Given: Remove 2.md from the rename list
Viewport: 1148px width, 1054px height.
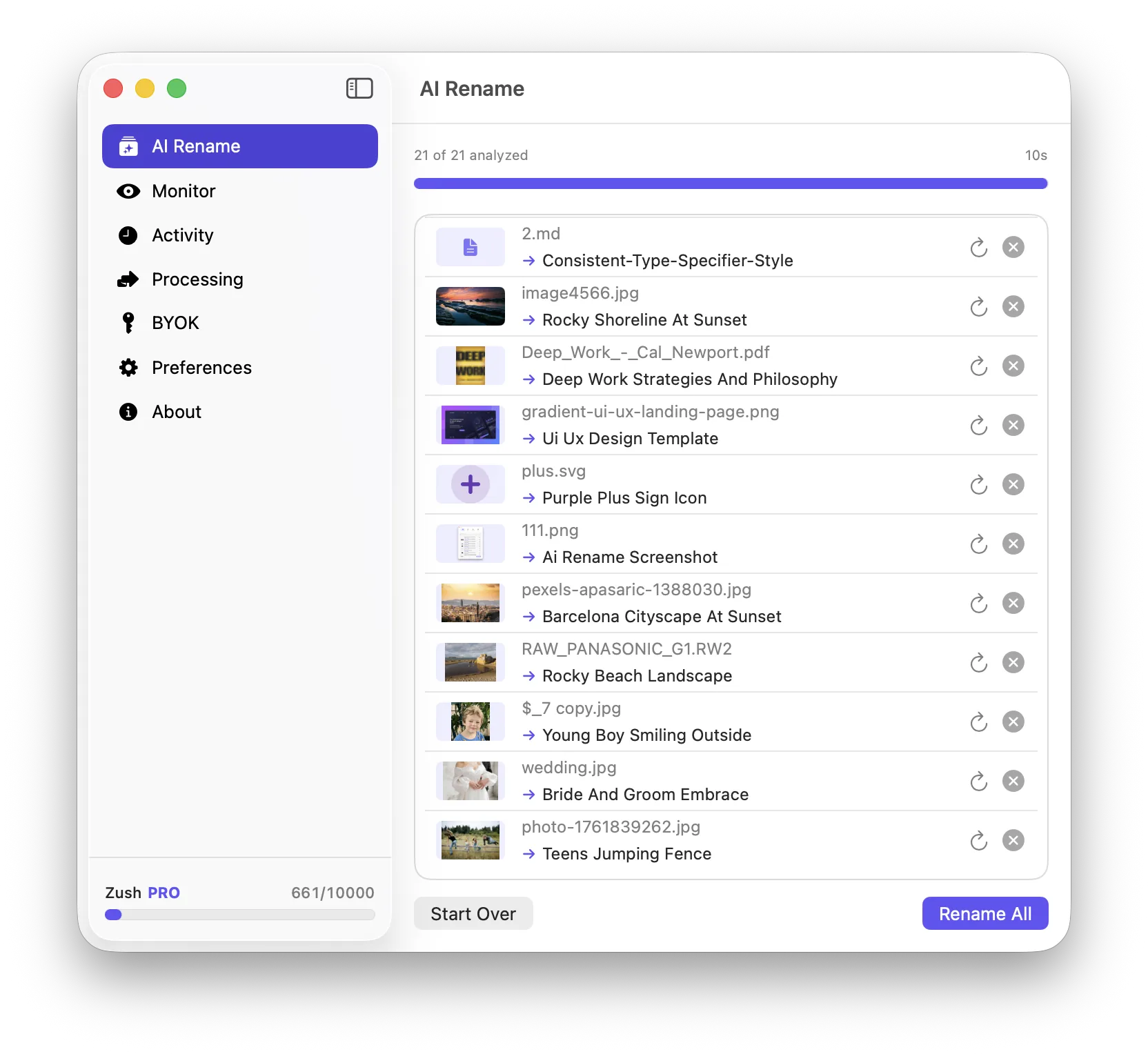Looking at the screenshot, I should pos(1013,247).
